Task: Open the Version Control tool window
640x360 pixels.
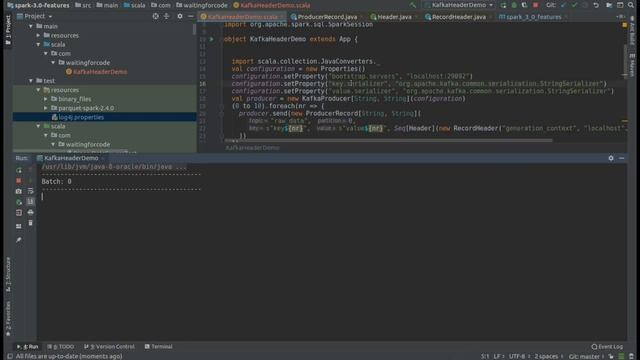Action: [x=109, y=347]
